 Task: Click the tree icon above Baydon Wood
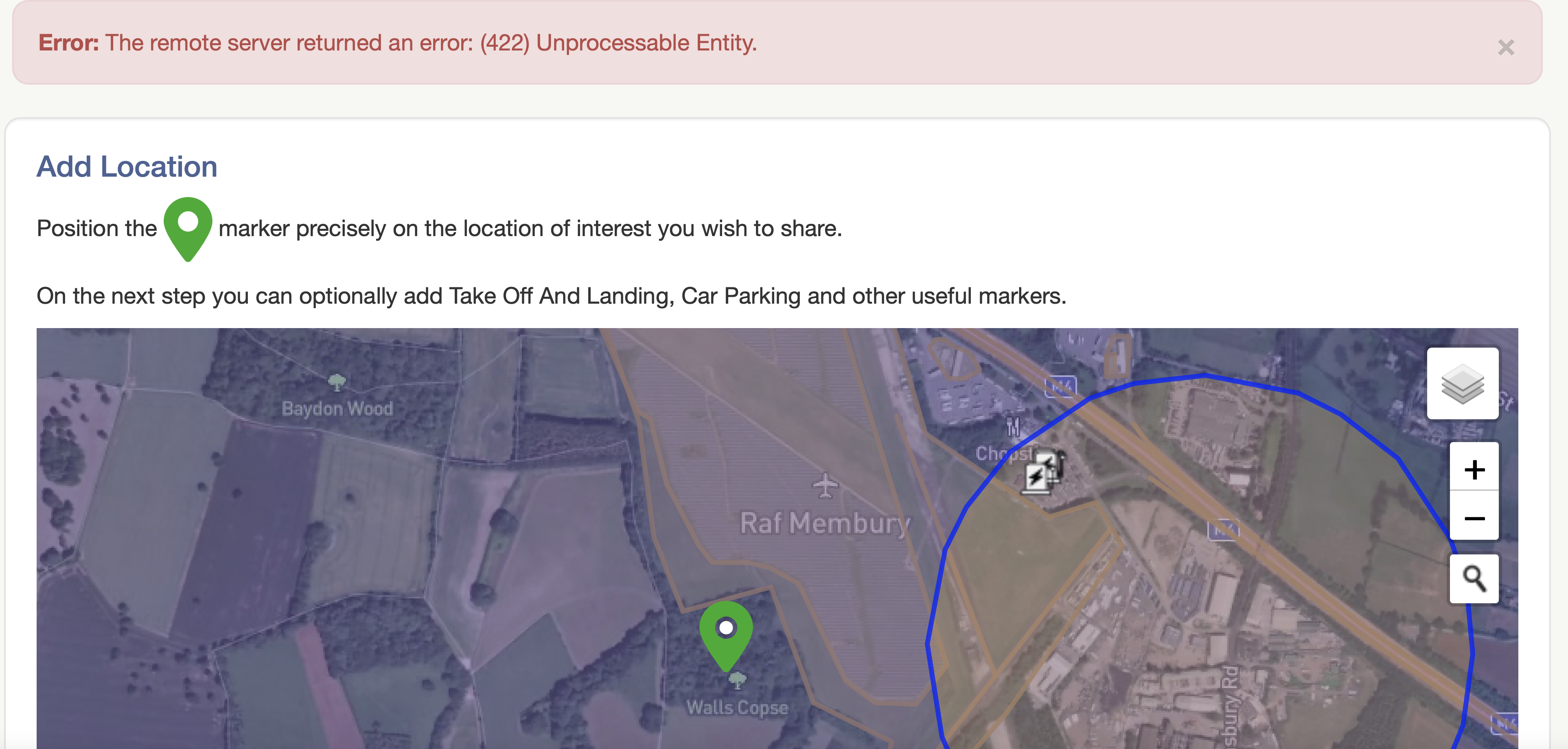point(337,382)
